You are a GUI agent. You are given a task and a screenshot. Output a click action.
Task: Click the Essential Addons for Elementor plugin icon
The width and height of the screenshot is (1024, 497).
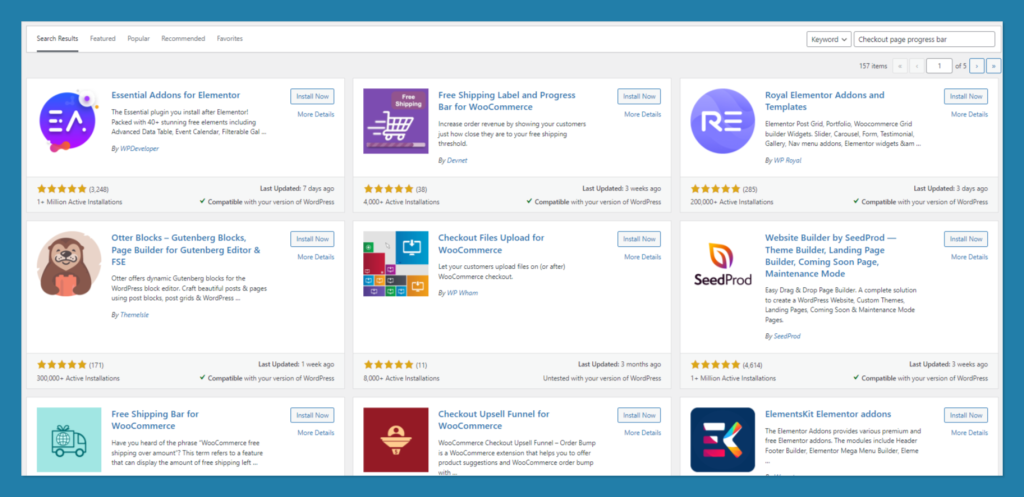69,121
